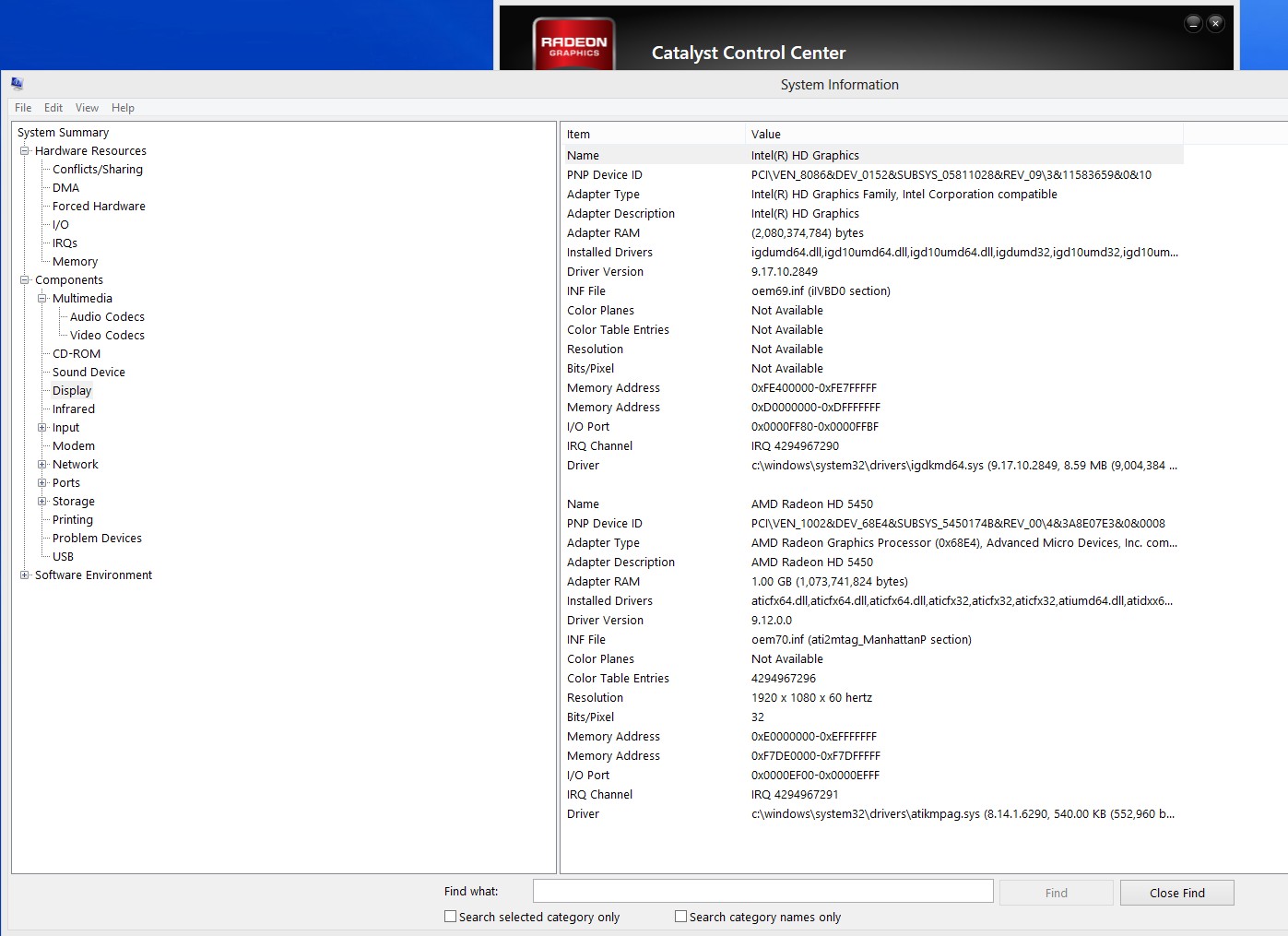Expand the Software Environment node

click(x=25, y=575)
